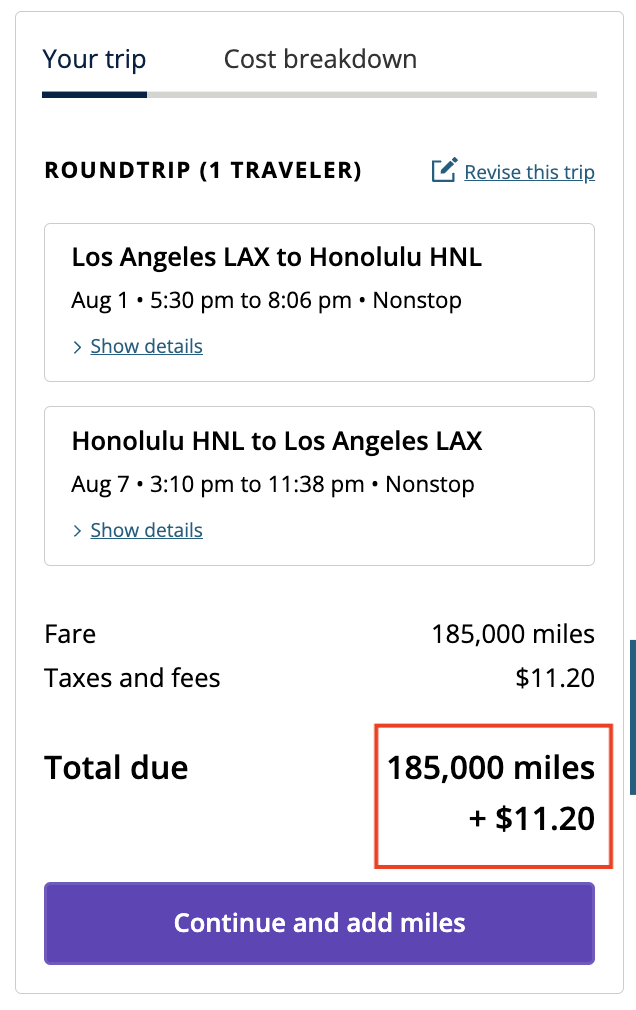Click the $11.20 value in the Taxes and fees row
636x1010 pixels.
tap(555, 678)
